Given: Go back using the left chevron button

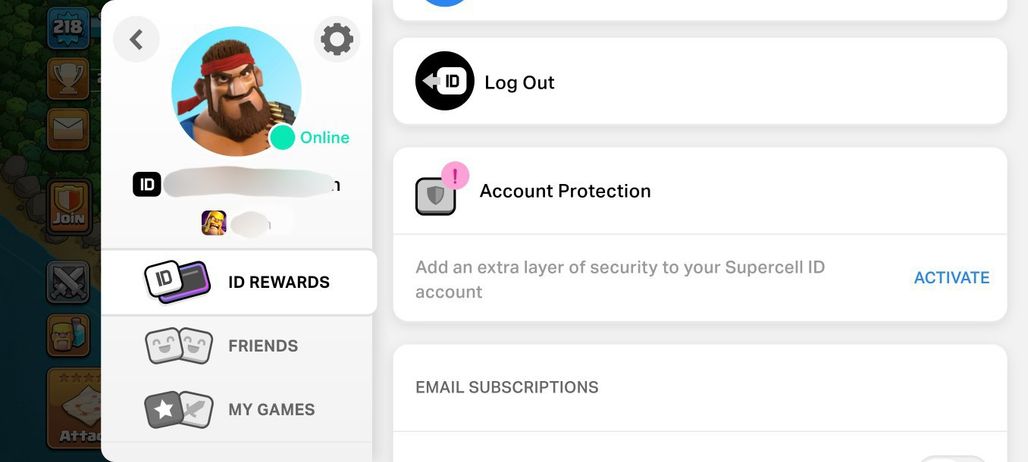Looking at the screenshot, I should (136, 39).
